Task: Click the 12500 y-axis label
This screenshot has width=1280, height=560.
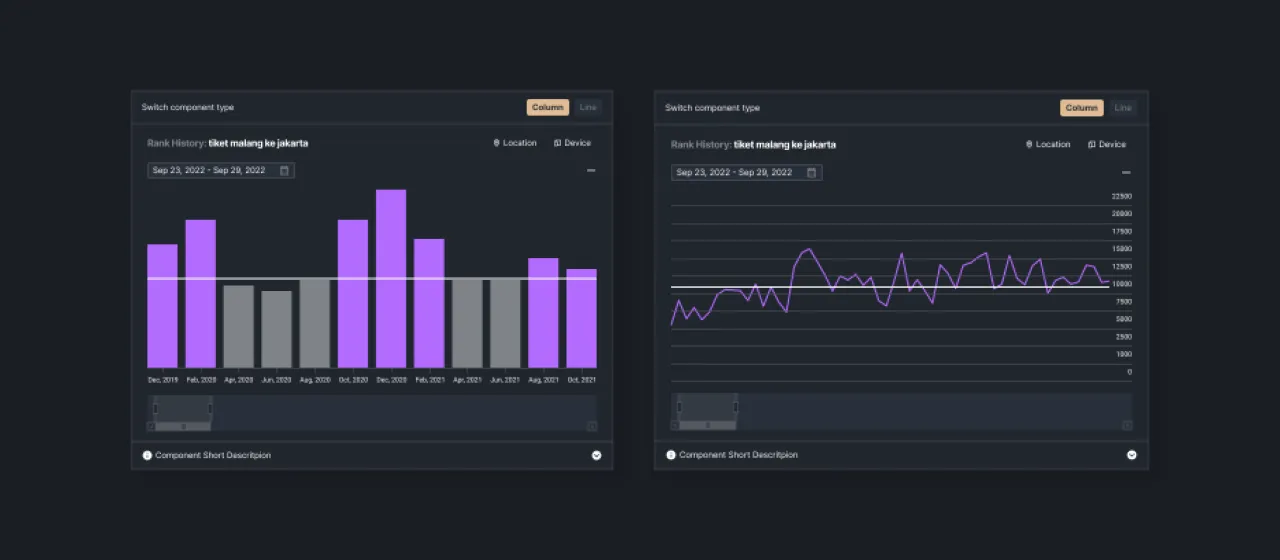Action: tap(1122, 266)
